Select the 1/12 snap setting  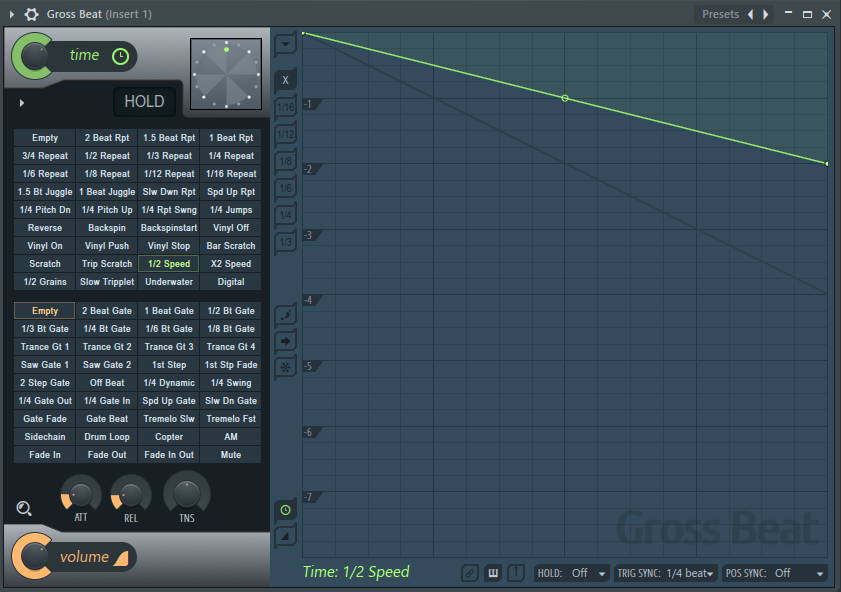click(x=285, y=134)
